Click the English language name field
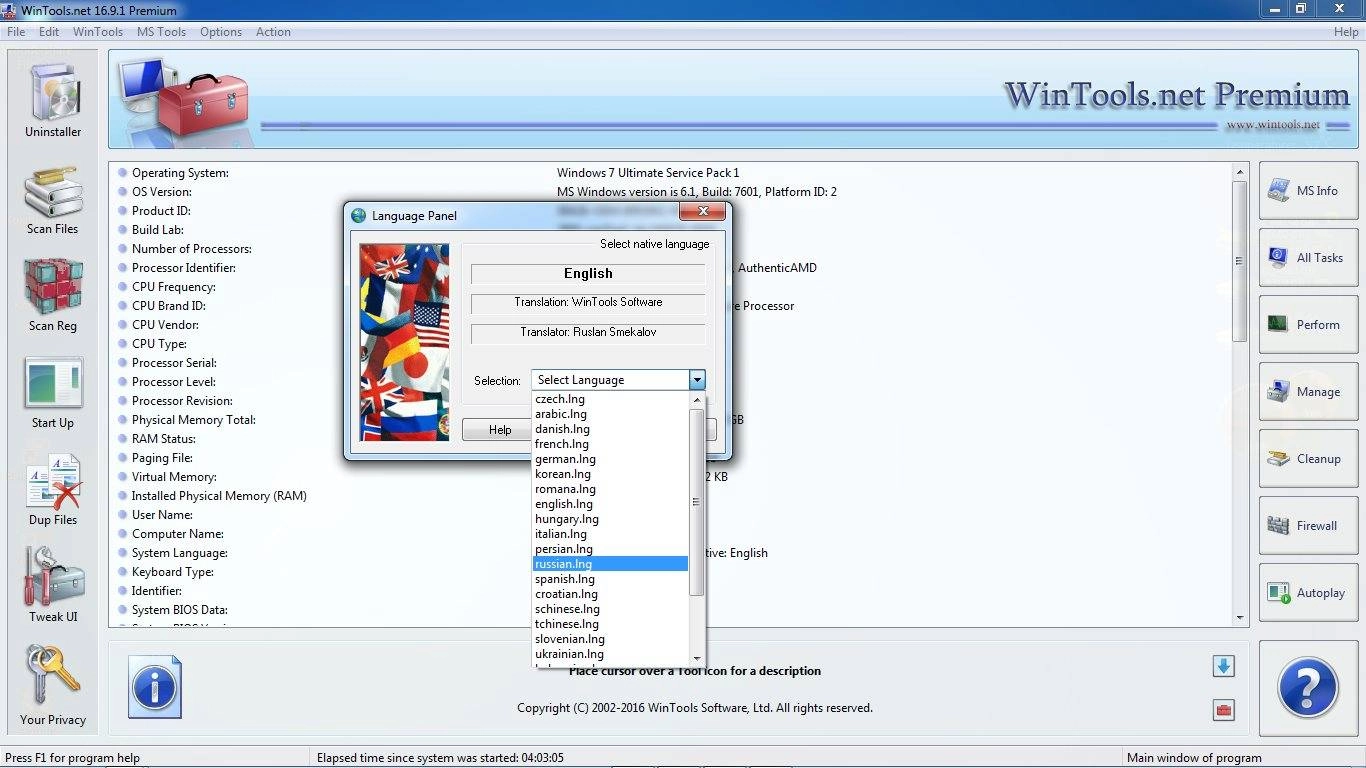This screenshot has height=768, width=1366. point(588,273)
